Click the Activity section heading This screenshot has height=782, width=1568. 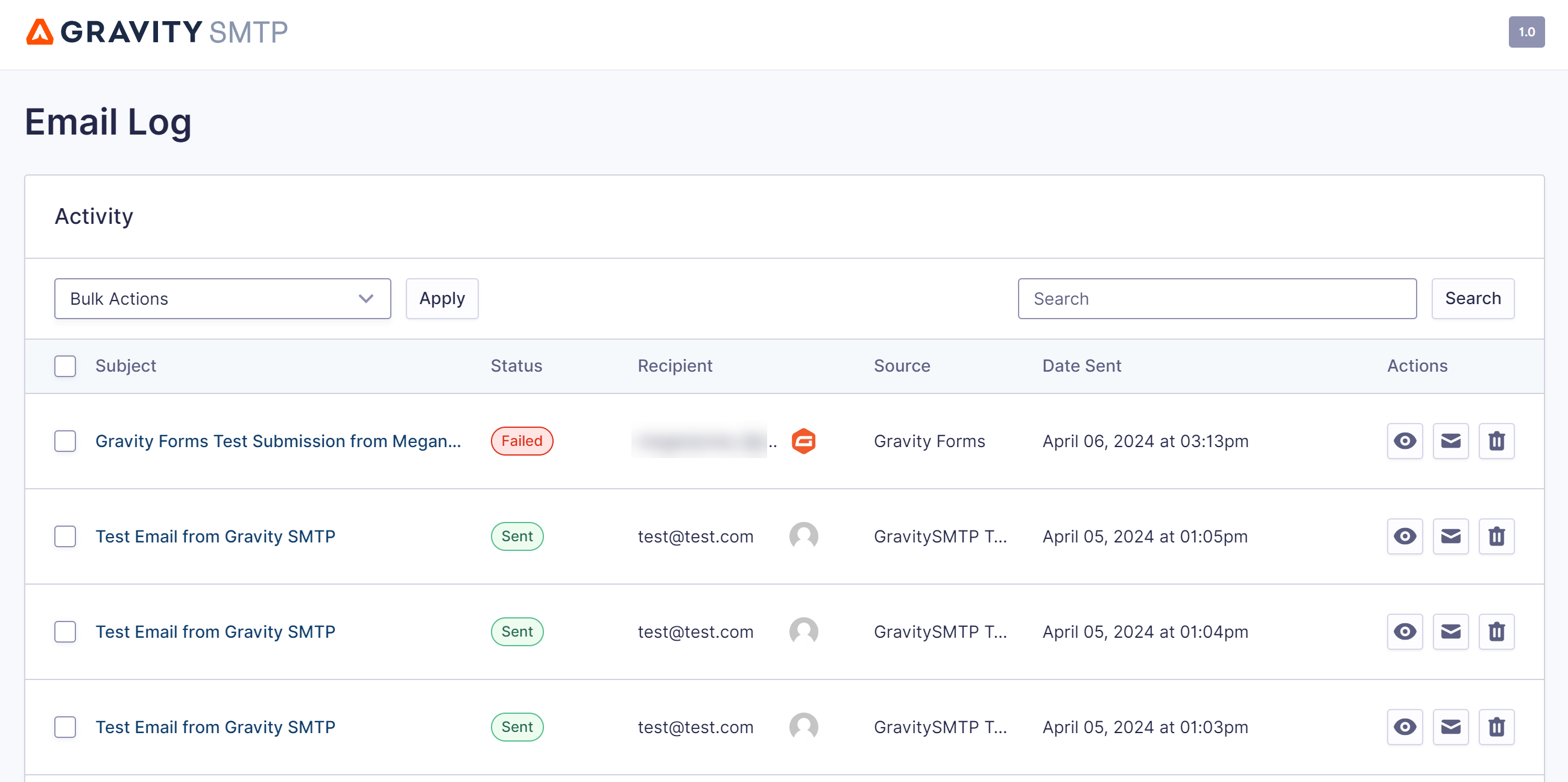coord(93,217)
